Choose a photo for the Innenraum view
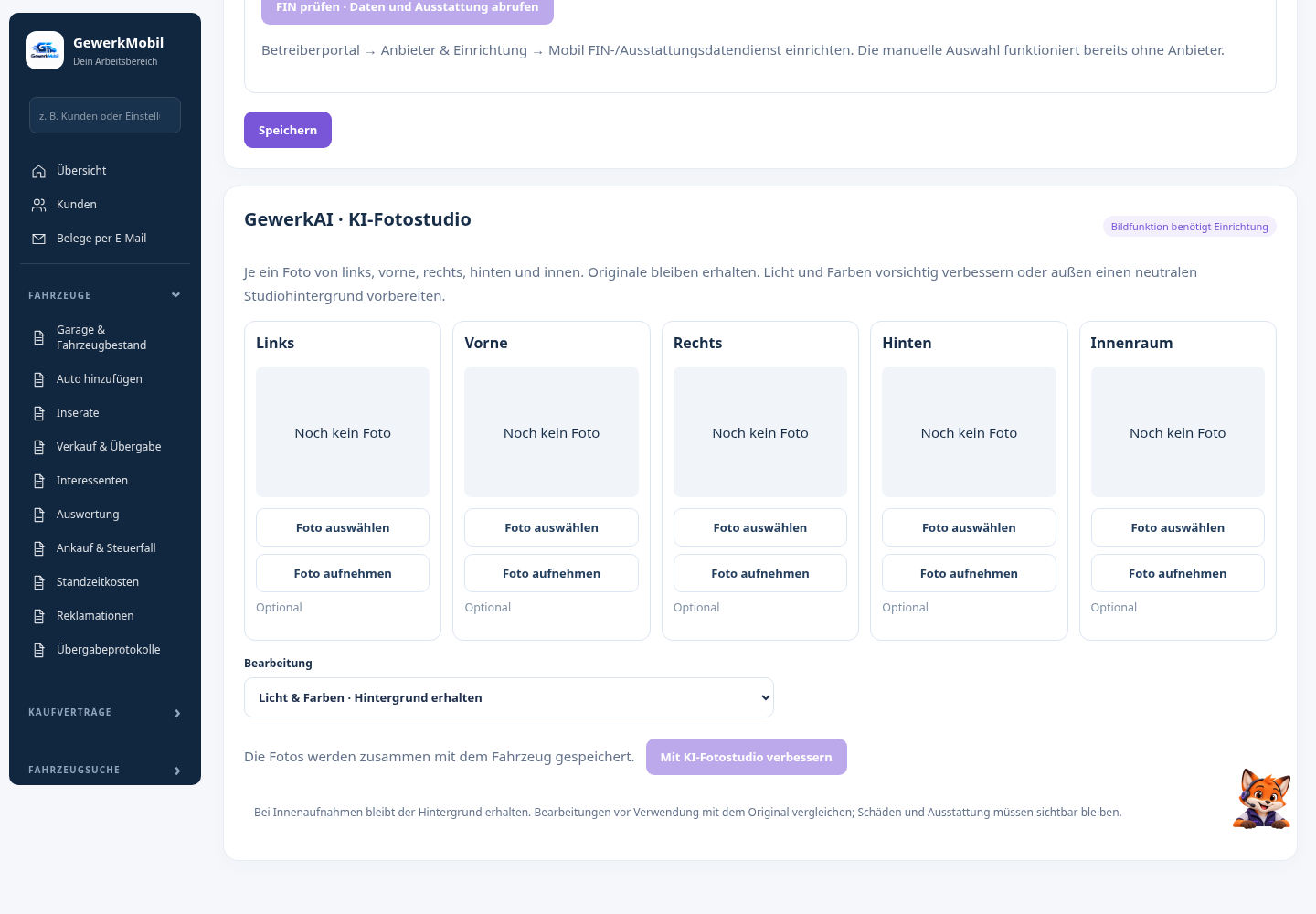The height and width of the screenshot is (914, 1316). click(x=1178, y=527)
